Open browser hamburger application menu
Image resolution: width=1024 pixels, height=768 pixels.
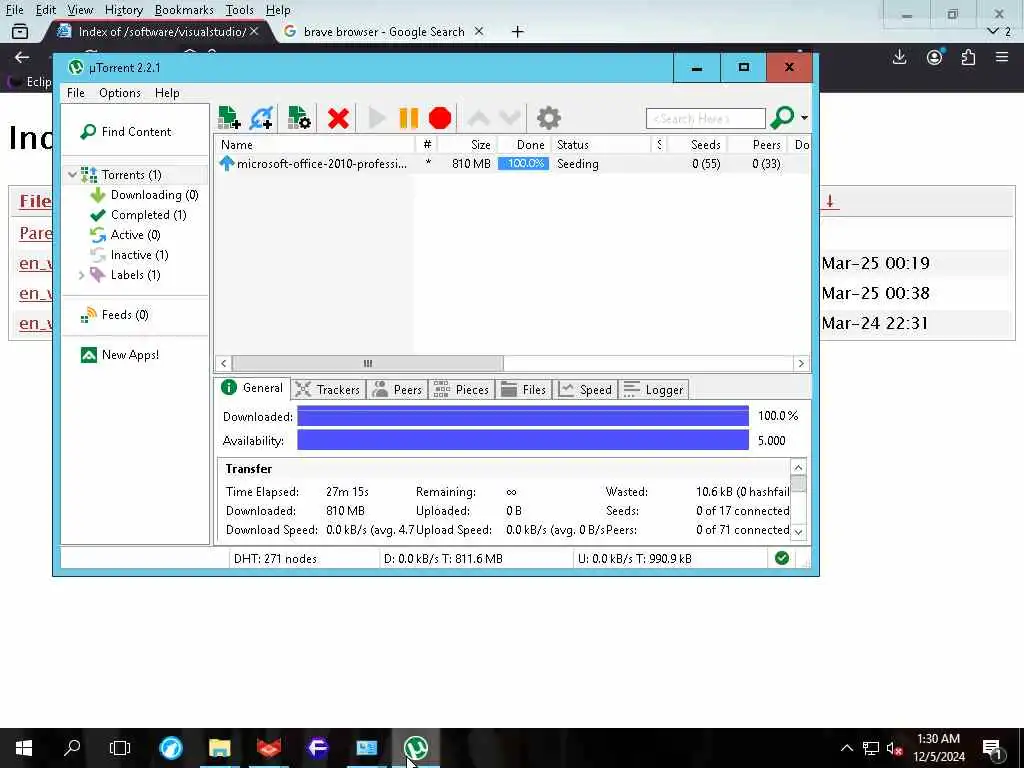pyautogui.click(x=1002, y=57)
